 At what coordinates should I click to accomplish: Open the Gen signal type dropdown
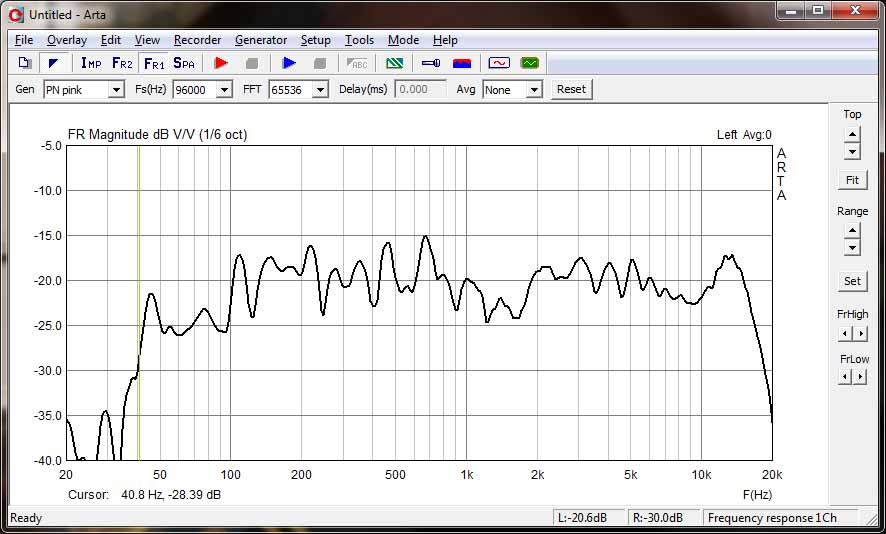[x=116, y=90]
